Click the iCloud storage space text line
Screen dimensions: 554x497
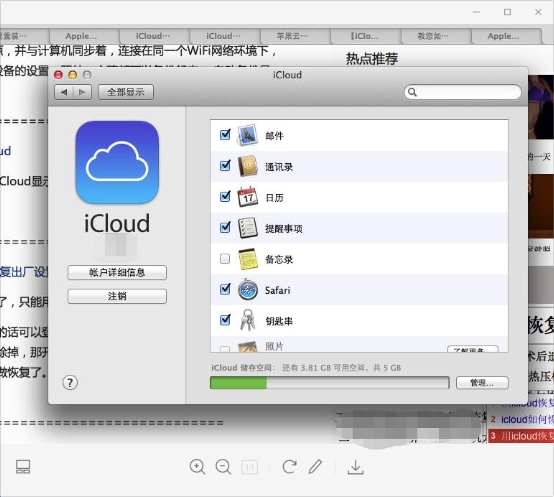[x=306, y=368]
